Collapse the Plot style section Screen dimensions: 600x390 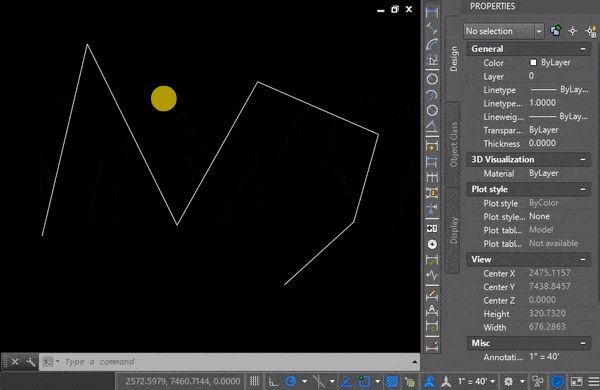pos(583,189)
